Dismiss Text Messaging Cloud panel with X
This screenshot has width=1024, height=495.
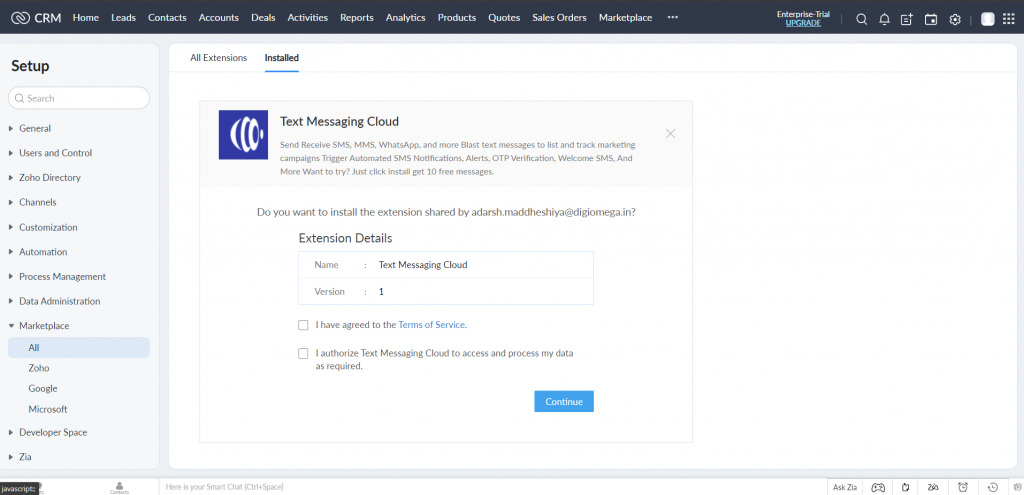(x=670, y=133)
